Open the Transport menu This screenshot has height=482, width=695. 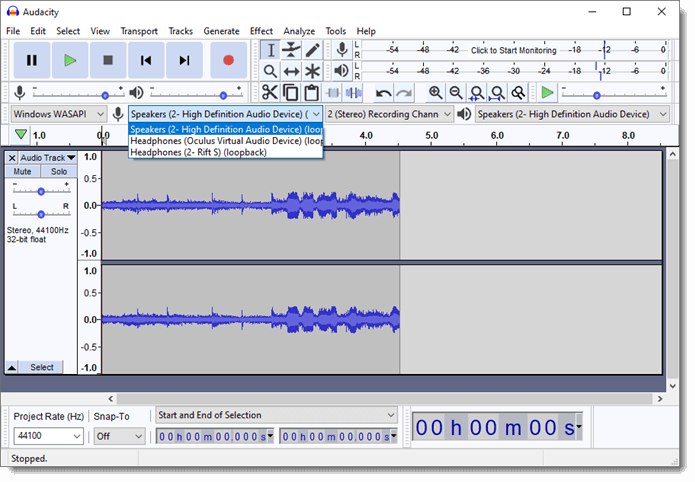[139, 31]
